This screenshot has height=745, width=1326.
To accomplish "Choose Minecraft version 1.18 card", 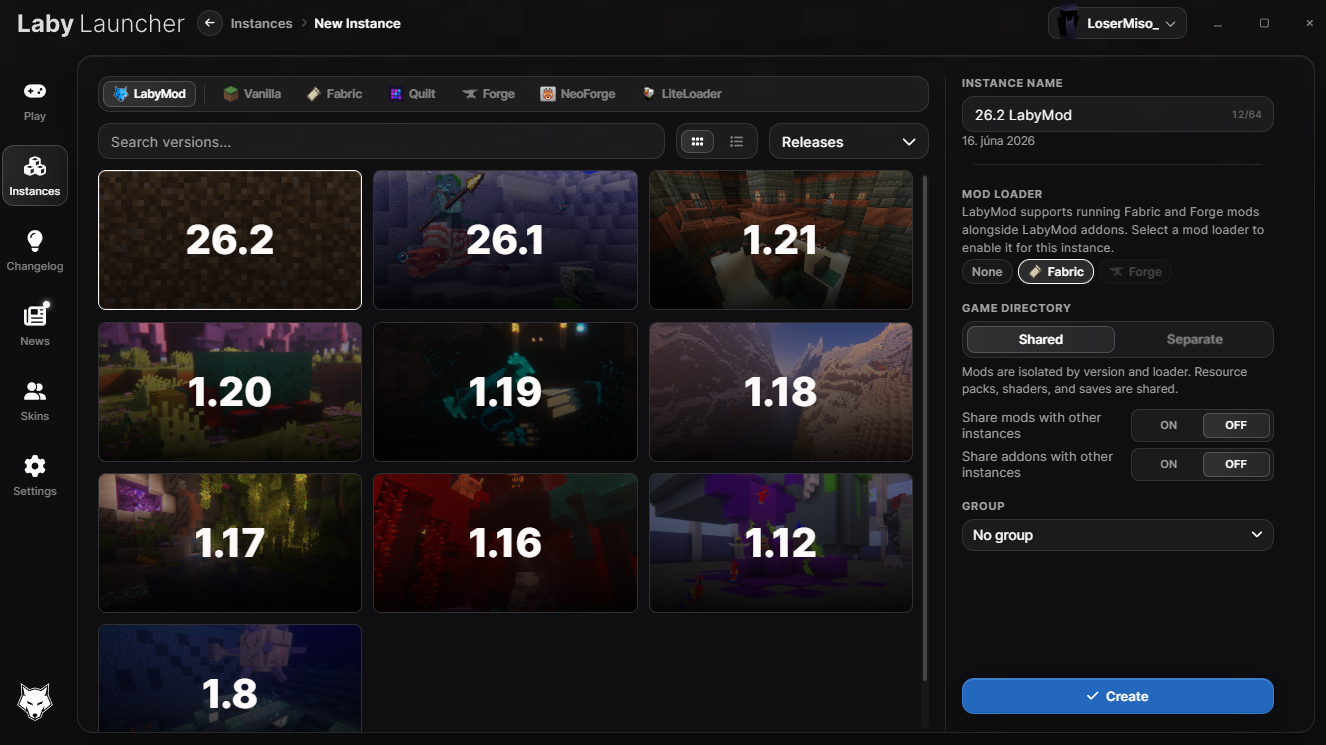I will (781, 391).
